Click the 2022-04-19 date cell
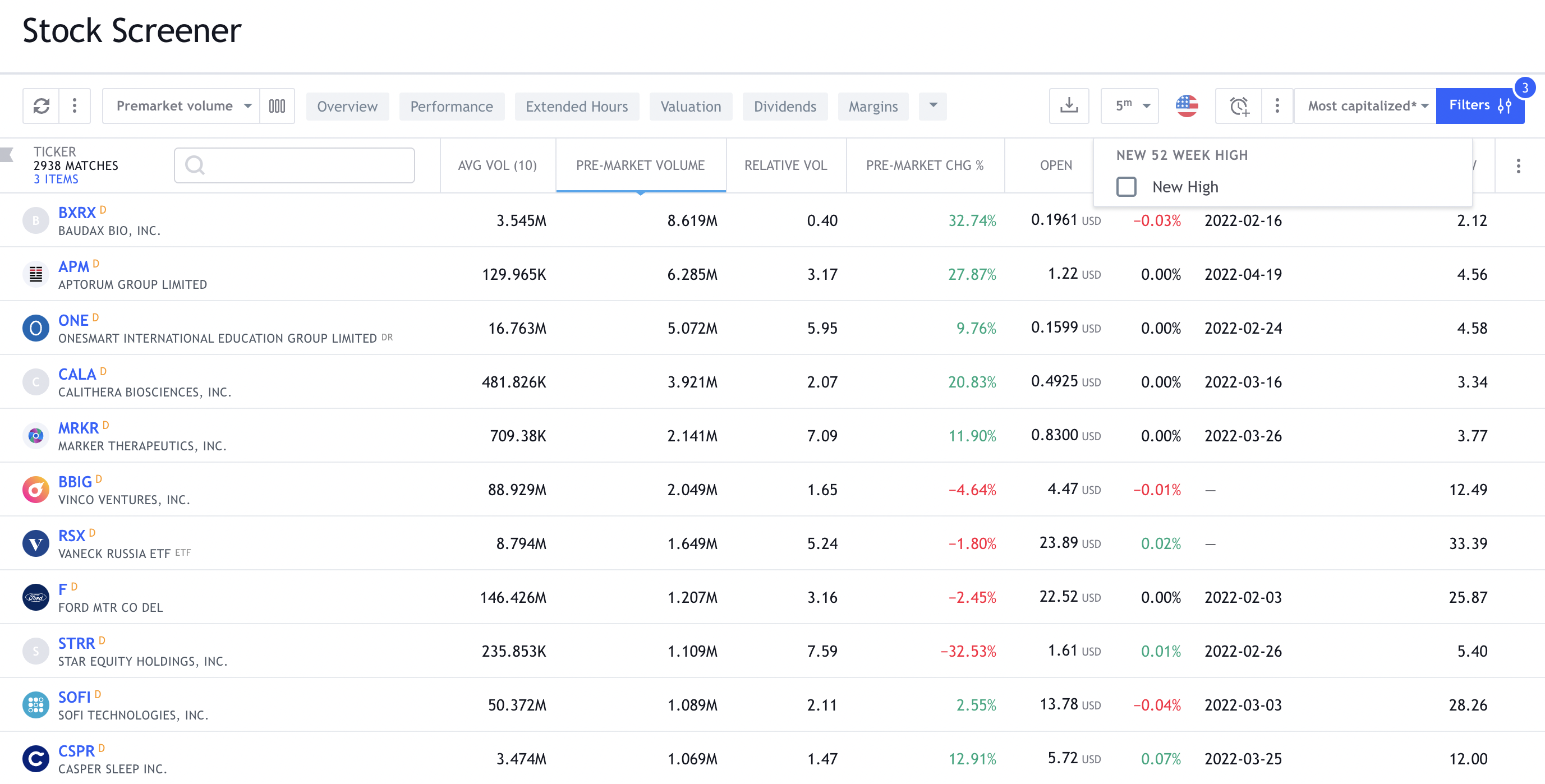The width and height of the screenshot is (1545, 784). [x=1243, y=275]
